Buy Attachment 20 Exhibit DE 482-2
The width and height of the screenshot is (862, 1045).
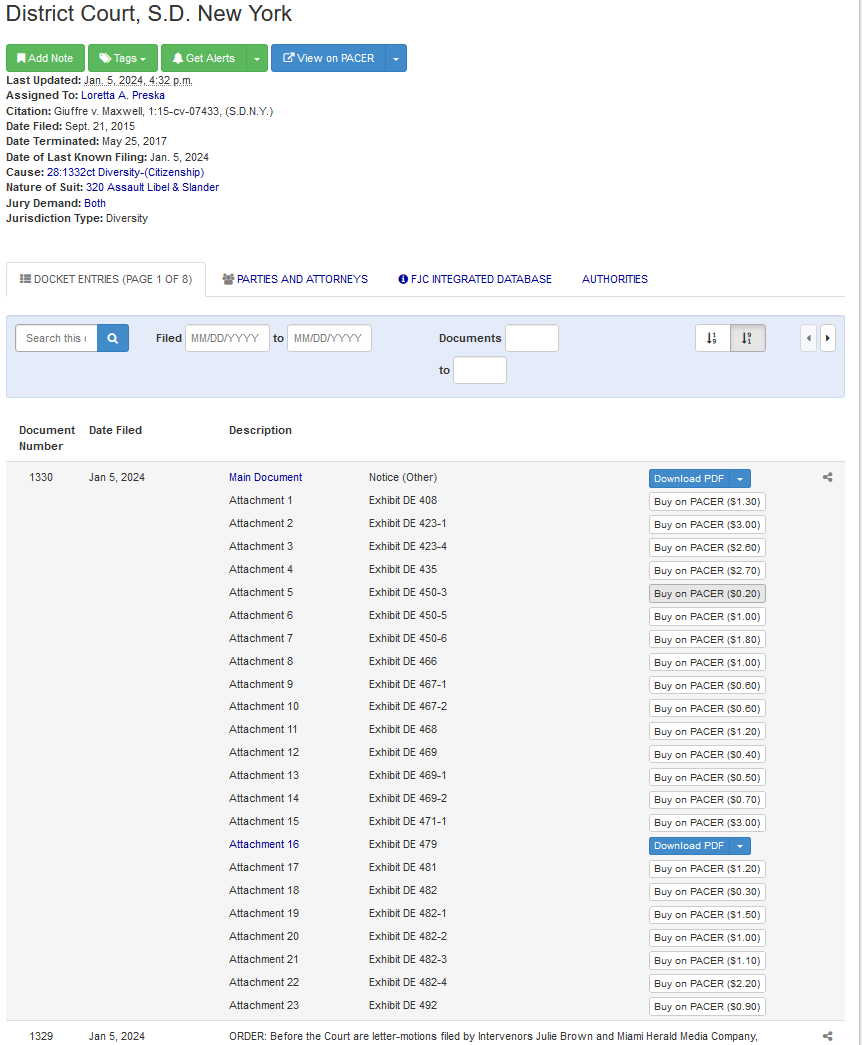pyautogui.click(x=707, y=938)
